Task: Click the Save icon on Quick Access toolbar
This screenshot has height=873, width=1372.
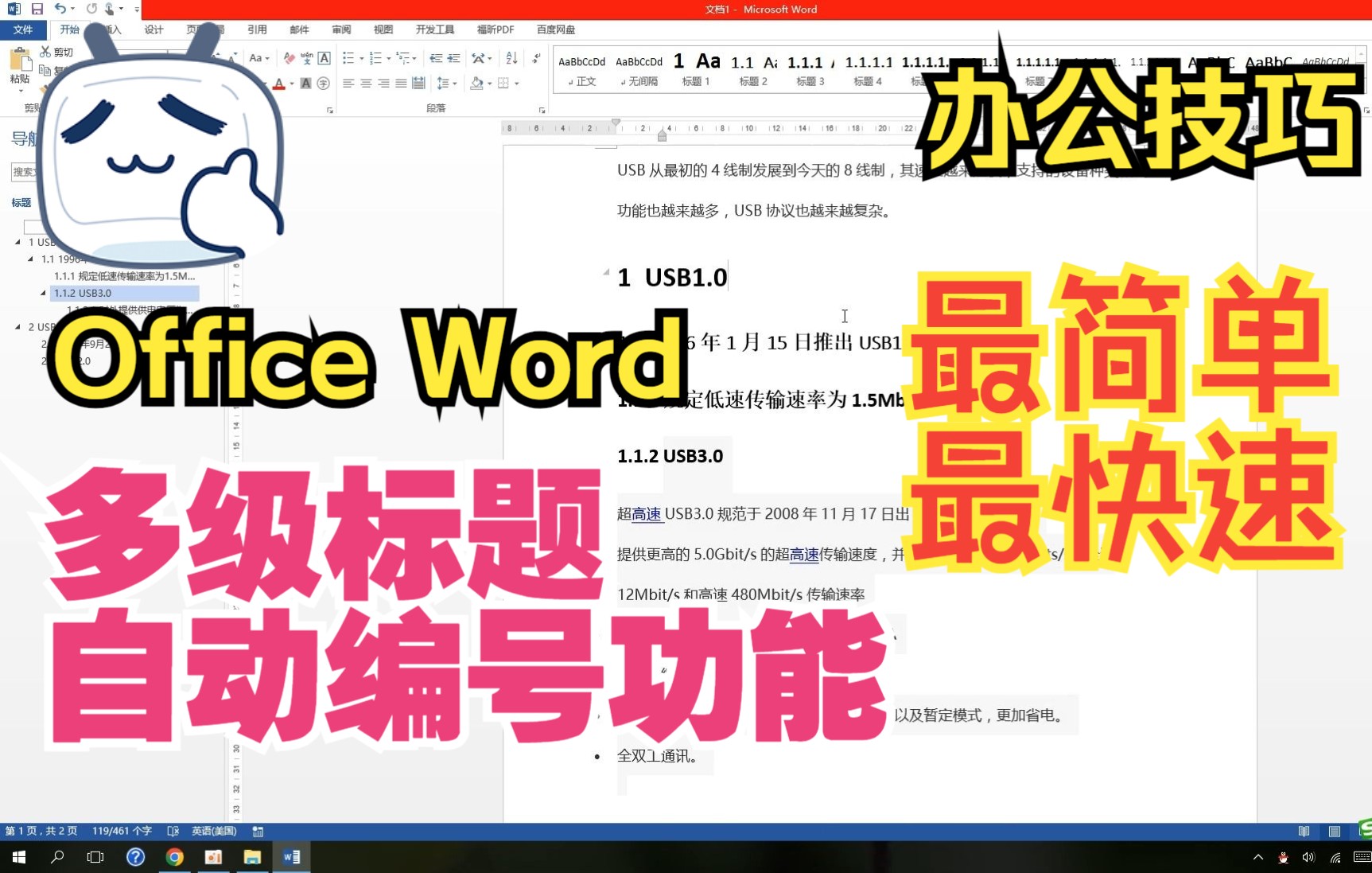Action: pos(37,9)
